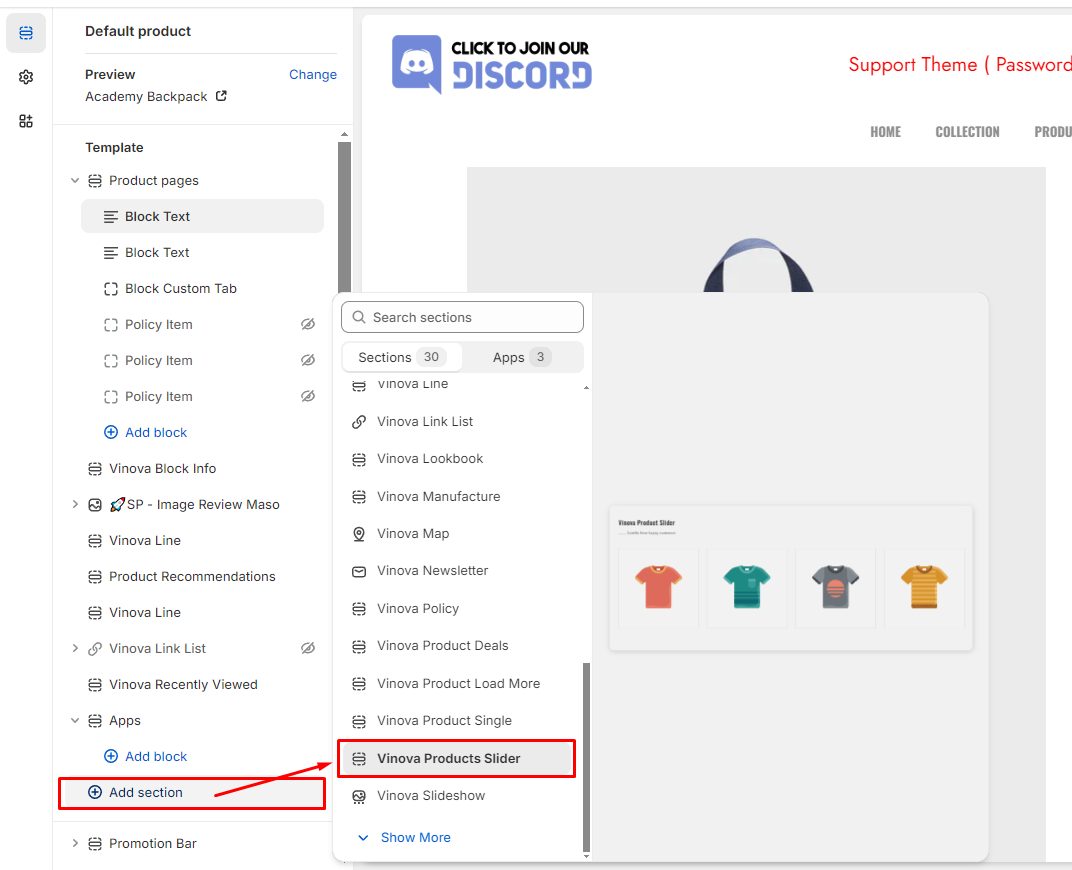Click the magnifier icon in Search sections
Image resolution: width=1072 pixels, height=870 pixels.
pos(359,317)
